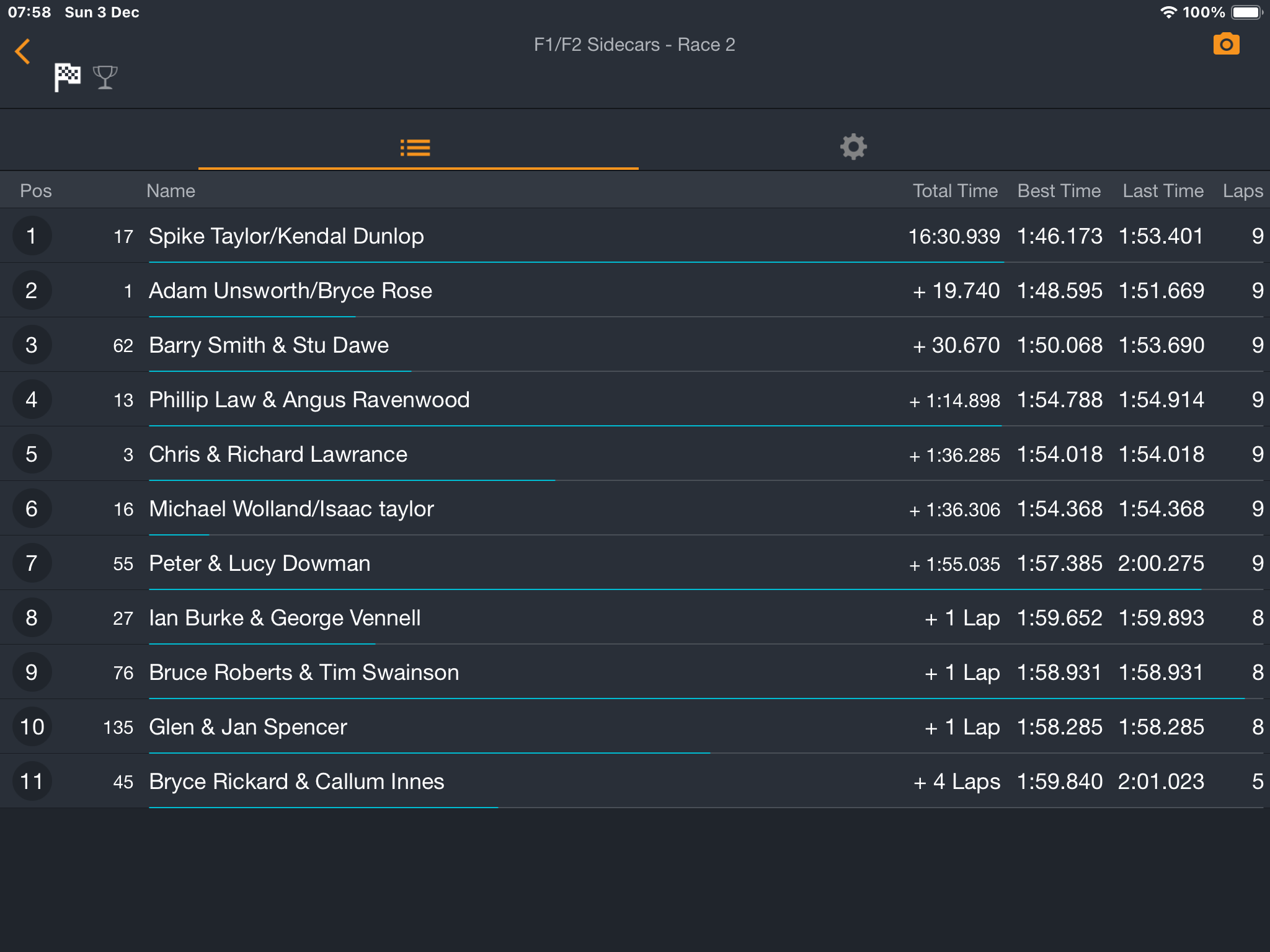Tap the battery indicator icon
This screenshot has height=952, width=1270.
point(1247,12)
